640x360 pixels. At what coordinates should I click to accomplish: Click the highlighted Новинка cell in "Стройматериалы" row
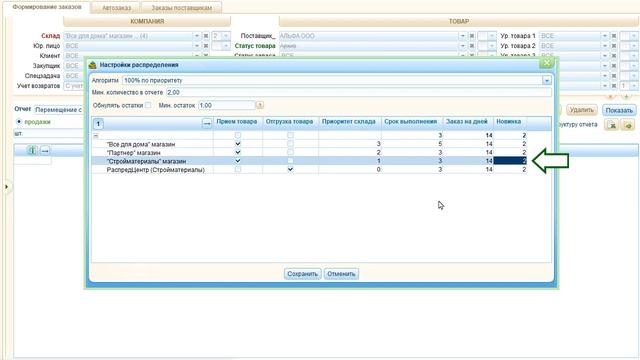tap(510, 161)
